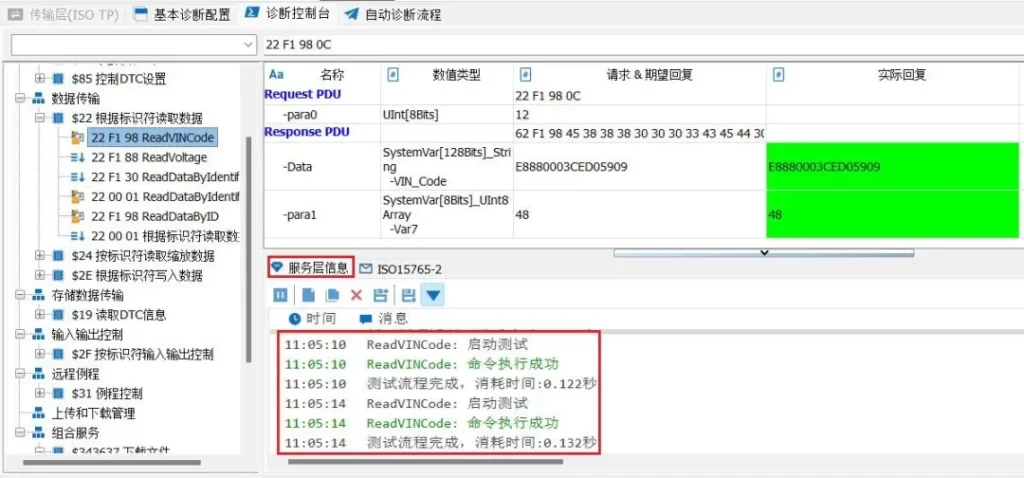Switch to ISO15765-2 log tab
This screenshot has width=1024, height=478.
(400, 268)
